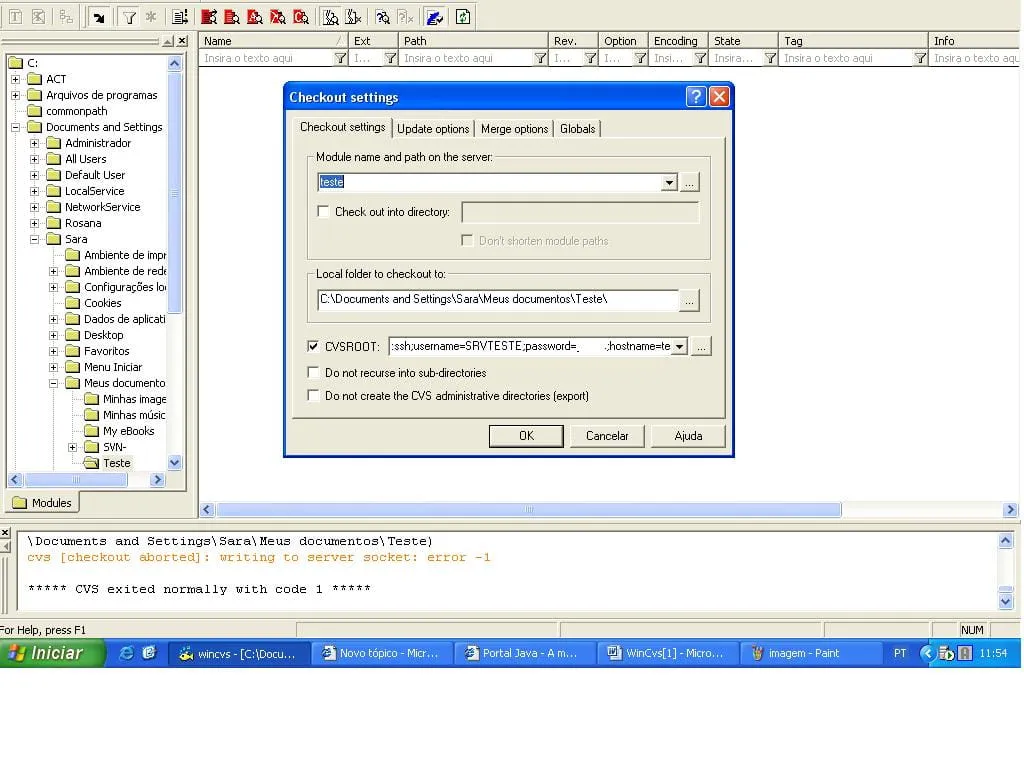Switch to the Update options tab
The width and height of the screenshot is (1024, 768).
tap(433, 129)
